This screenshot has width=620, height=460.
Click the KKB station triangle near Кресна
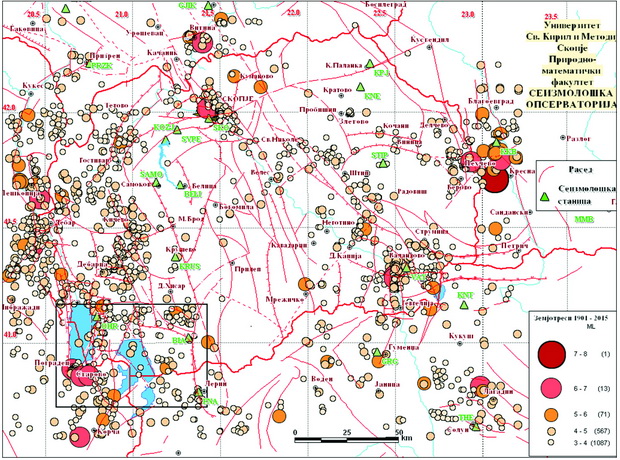click(496, 143)
